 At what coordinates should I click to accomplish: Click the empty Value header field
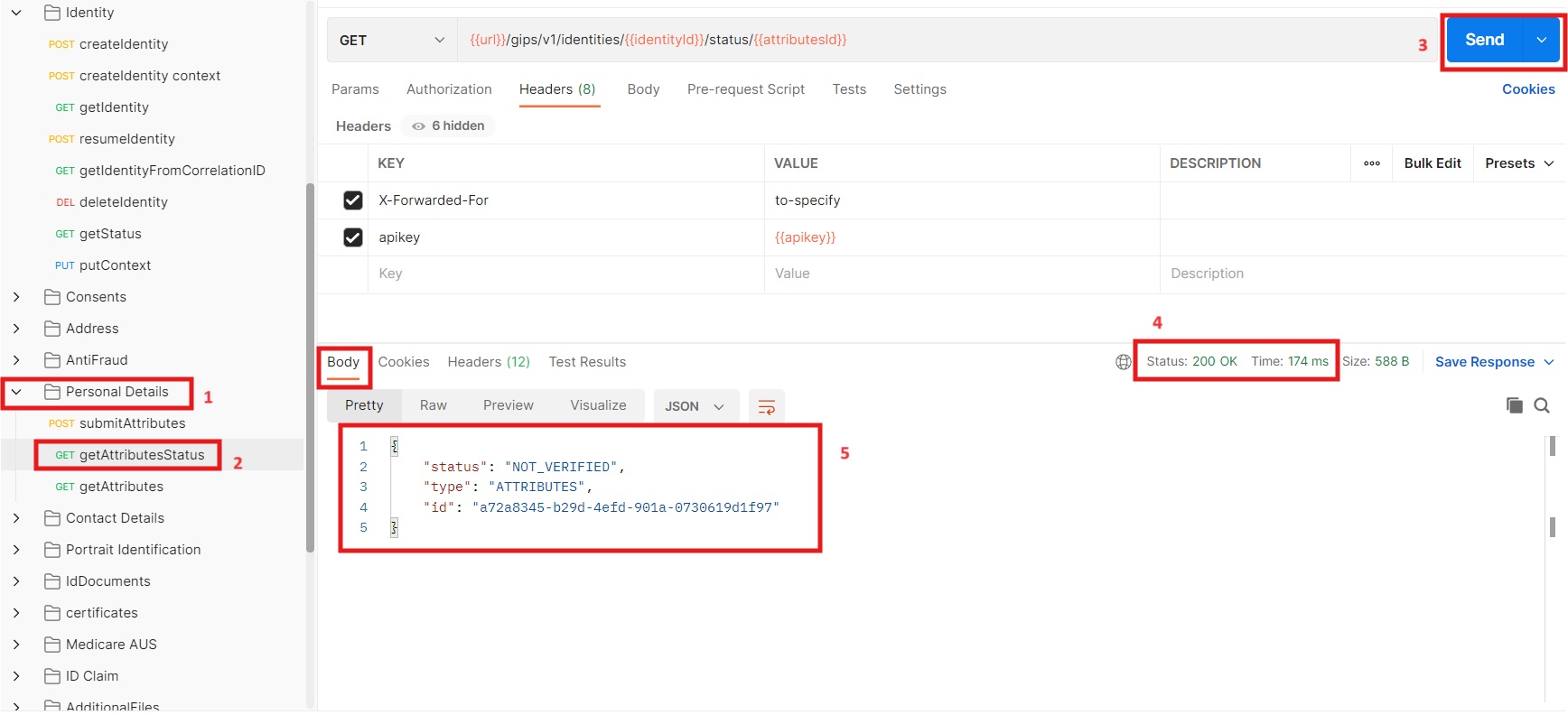click(x=962, y=274)
